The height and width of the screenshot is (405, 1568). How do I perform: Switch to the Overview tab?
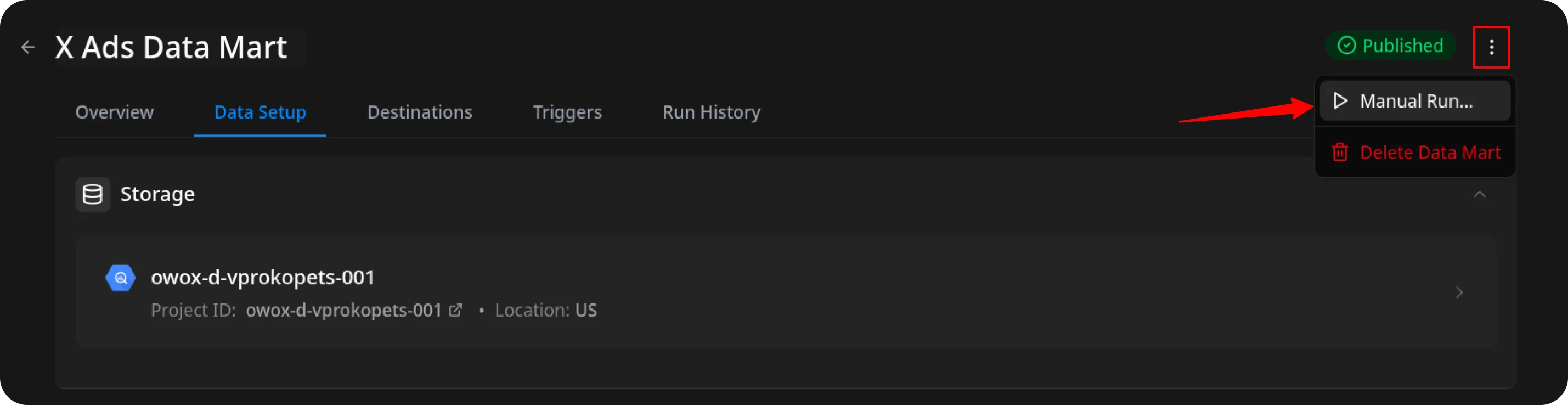[115, 112]
